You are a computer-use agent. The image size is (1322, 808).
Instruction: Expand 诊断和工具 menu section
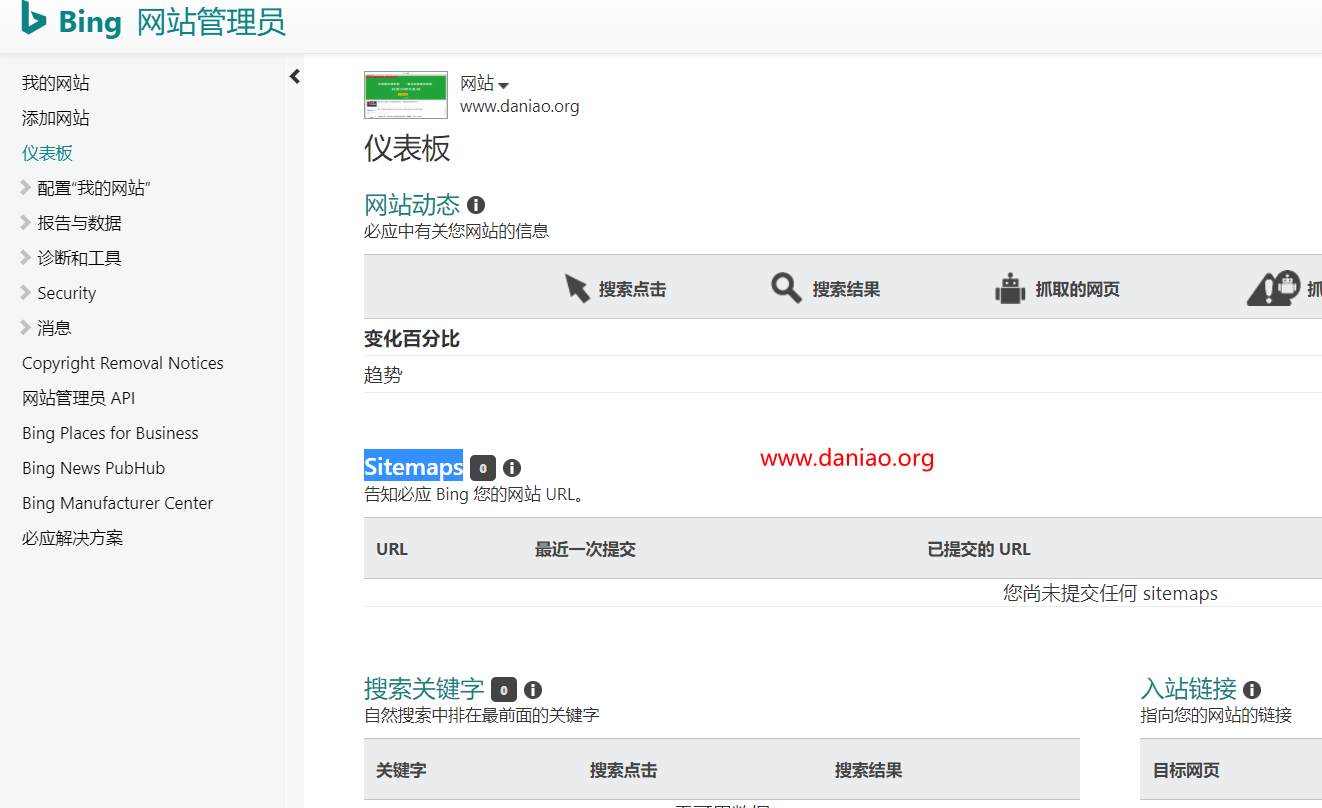pos(71,258)
